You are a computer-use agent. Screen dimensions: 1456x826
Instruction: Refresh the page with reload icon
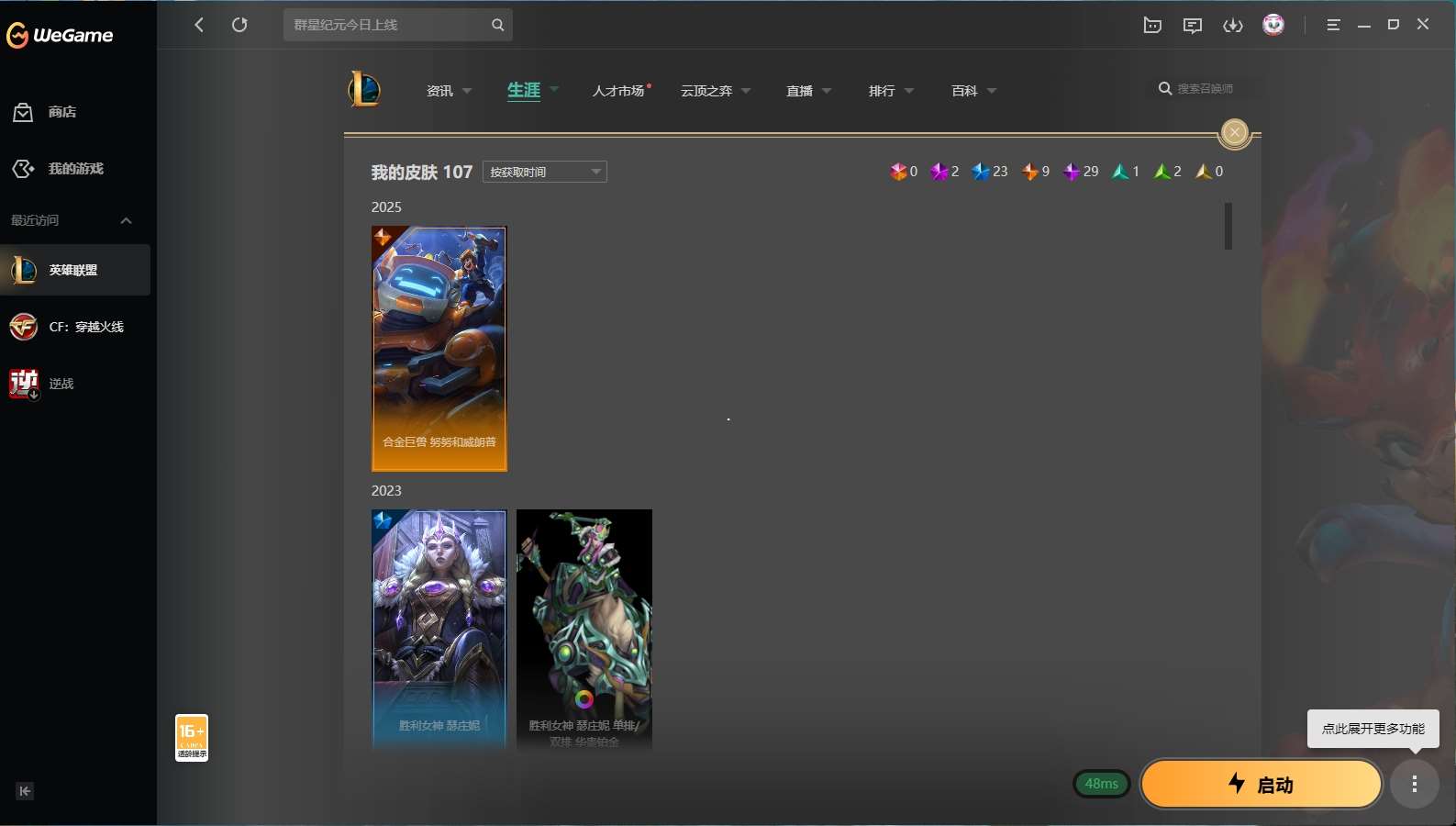point(239,25)
